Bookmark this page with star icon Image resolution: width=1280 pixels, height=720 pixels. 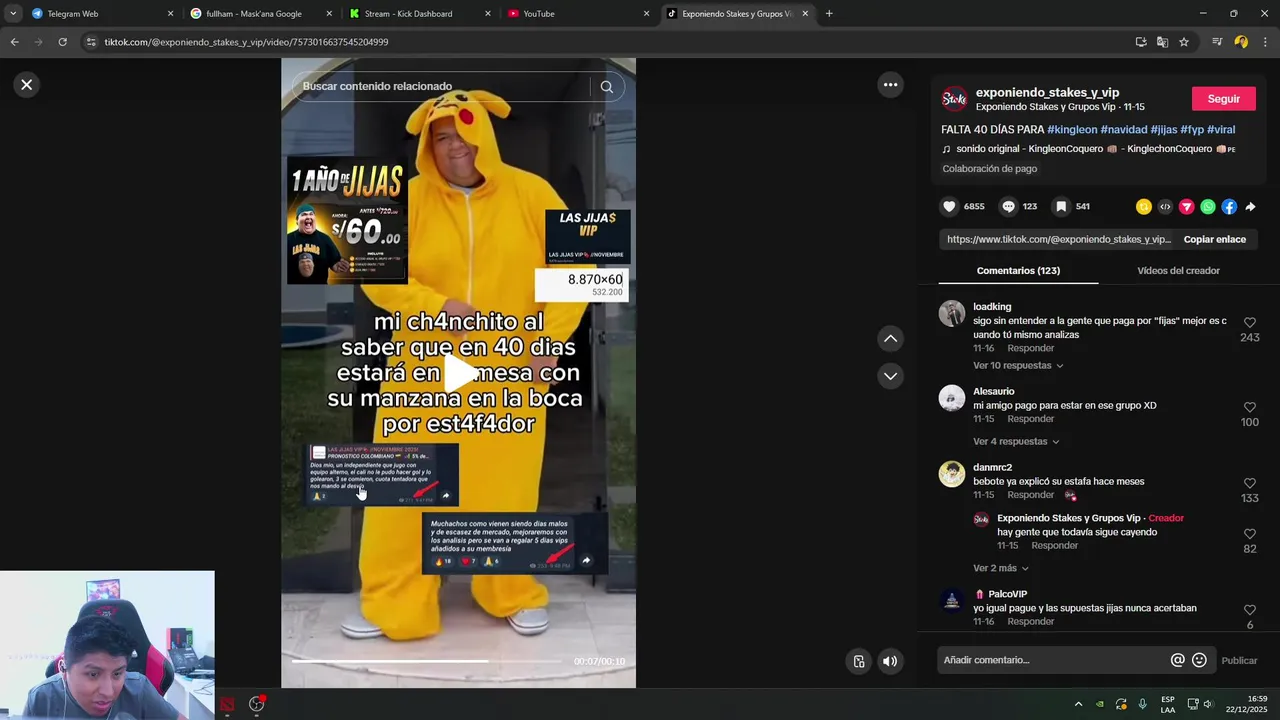click(x=1184, y=42)
